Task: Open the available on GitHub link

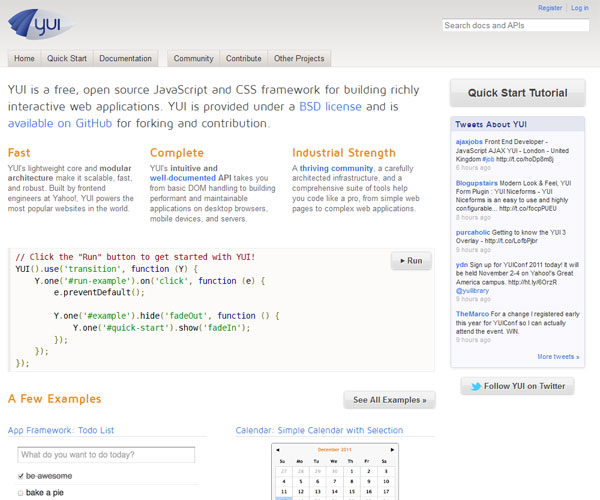Action: (x=60, y=124)
